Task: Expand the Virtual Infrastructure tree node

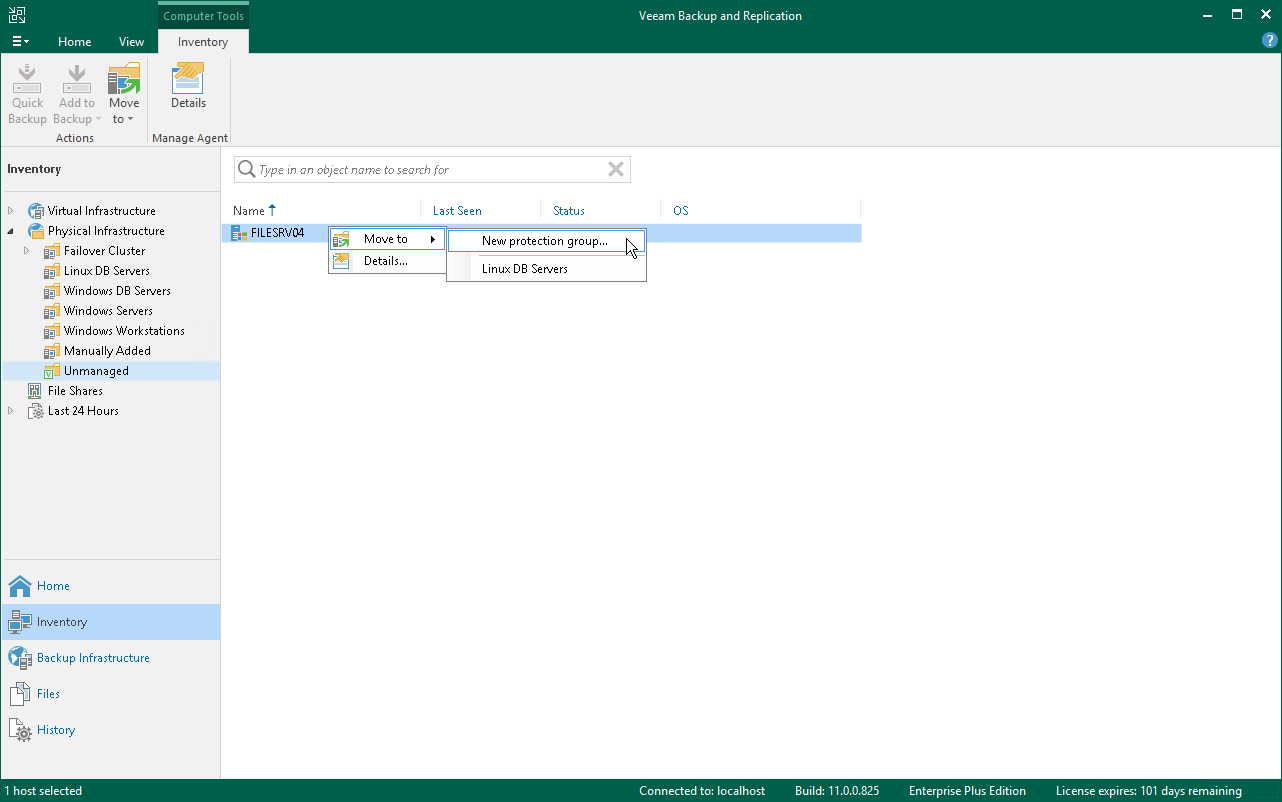Action: tap(11, 211)
